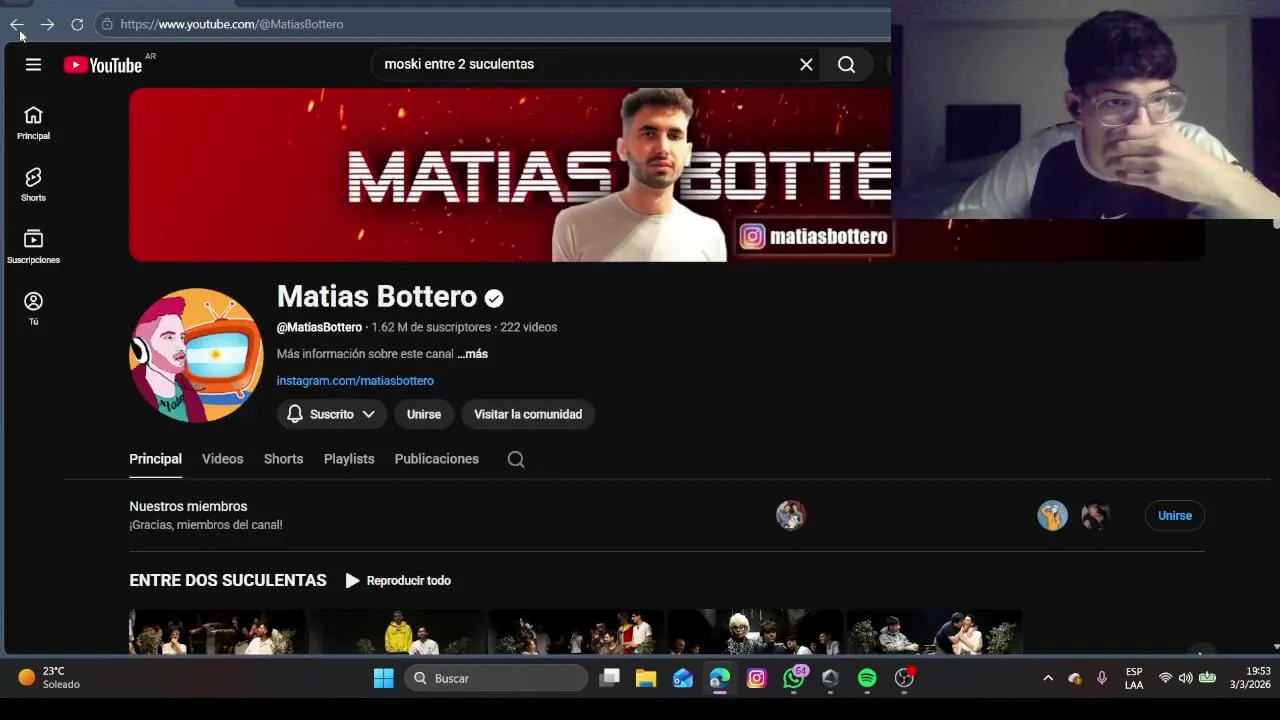Open Suscripciones in the left sidebar

pyautogui.click(x=33, y=247)
